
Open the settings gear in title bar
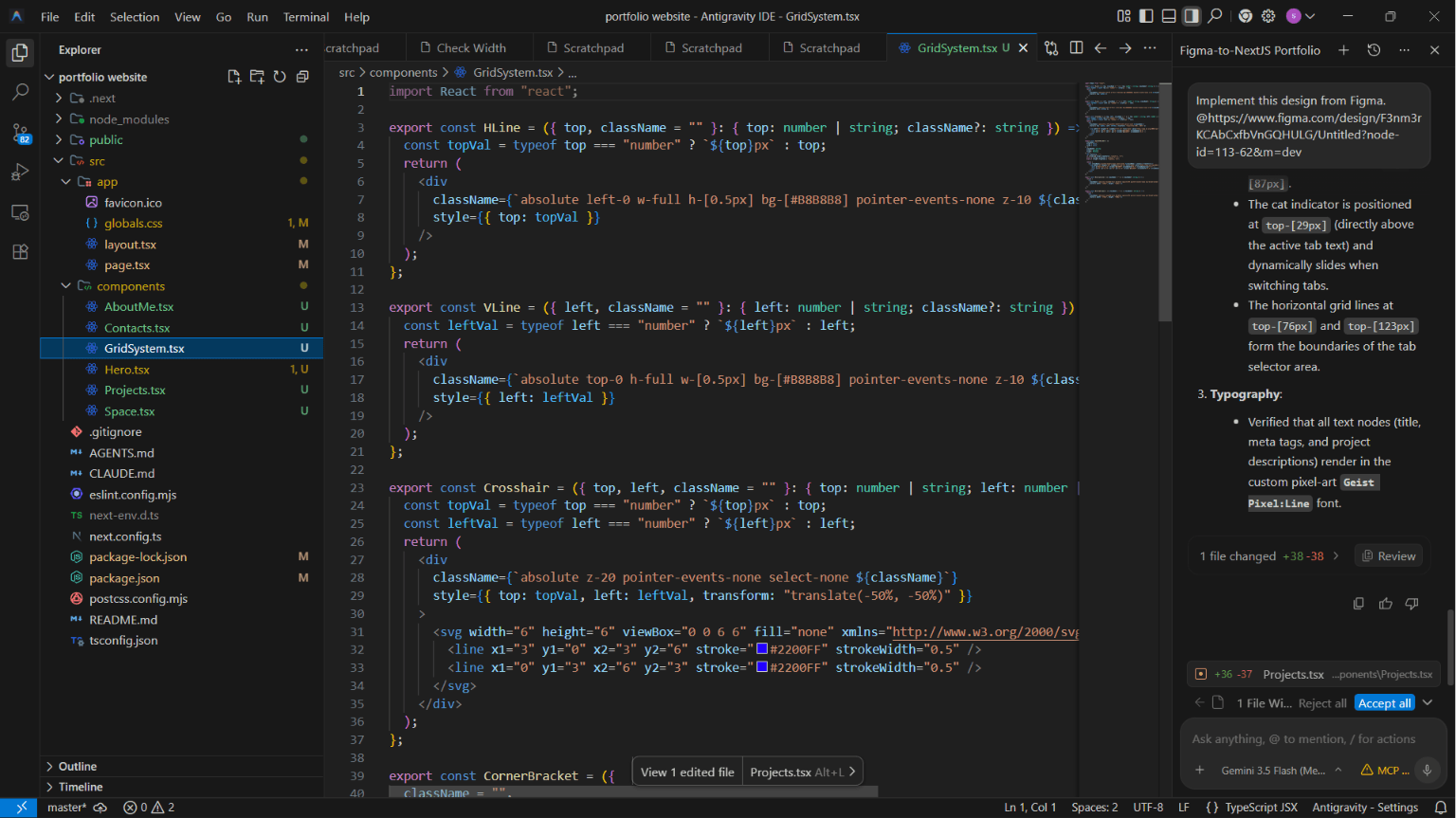[x=1268, y=16]
